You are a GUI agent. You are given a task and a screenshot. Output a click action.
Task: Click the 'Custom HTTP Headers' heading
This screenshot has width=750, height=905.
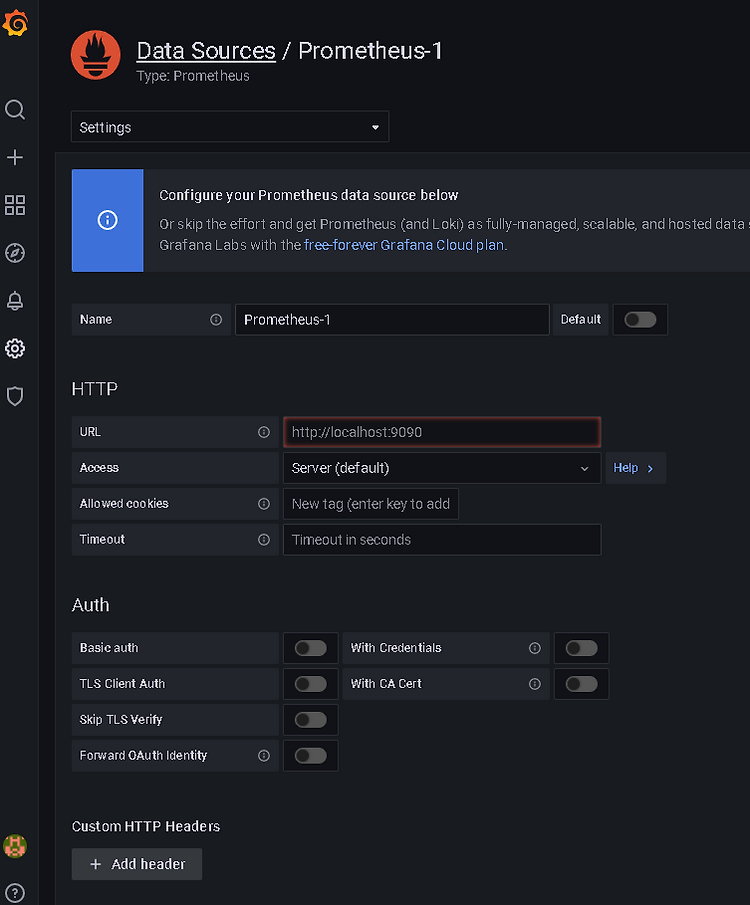click(x=146, y=826)
